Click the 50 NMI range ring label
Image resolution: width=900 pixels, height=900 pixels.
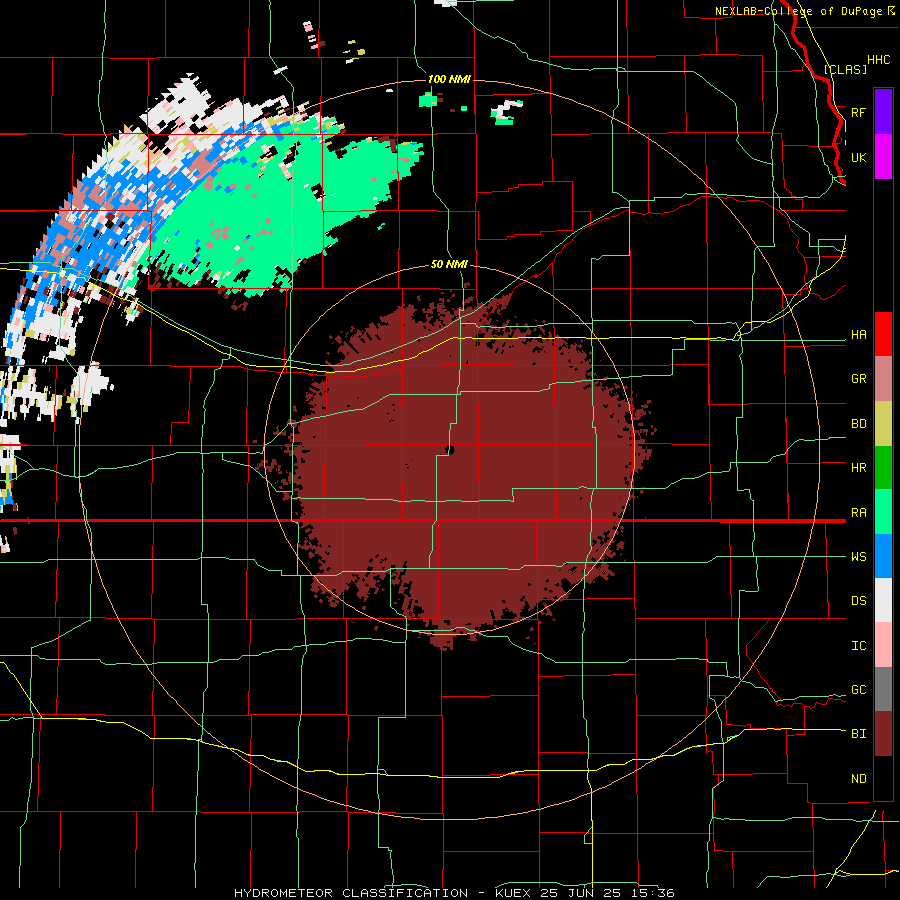click(449, 265)
